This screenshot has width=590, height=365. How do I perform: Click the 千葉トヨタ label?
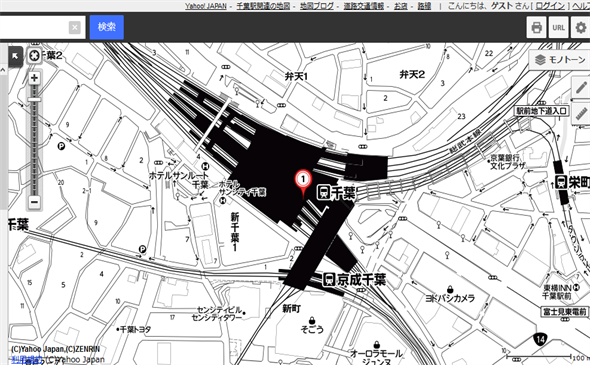click(x=135, y=330)
